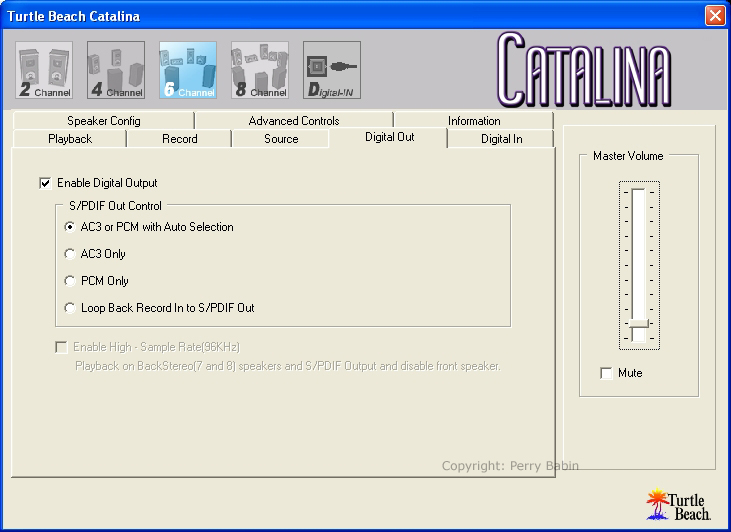The height and width of the screenshot is (532, 731).
Task: Select the 2 Channel speaker mode icon
Action: tap(44, 70)
